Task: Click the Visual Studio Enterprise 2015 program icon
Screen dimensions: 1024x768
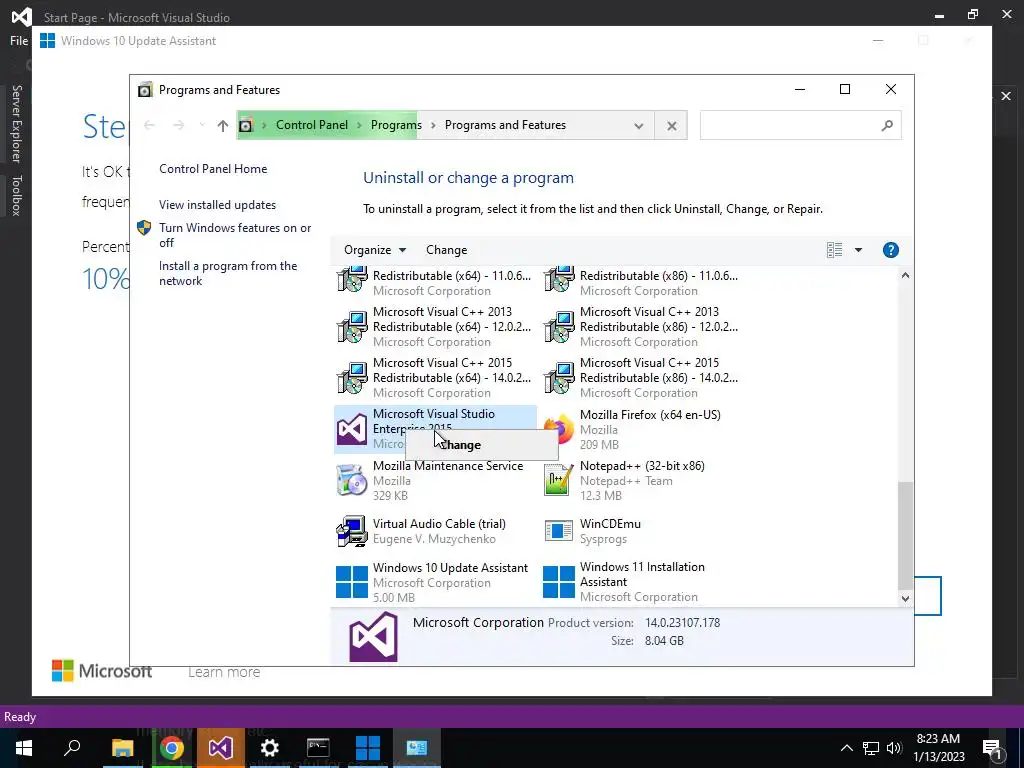Action: [352, 429]
